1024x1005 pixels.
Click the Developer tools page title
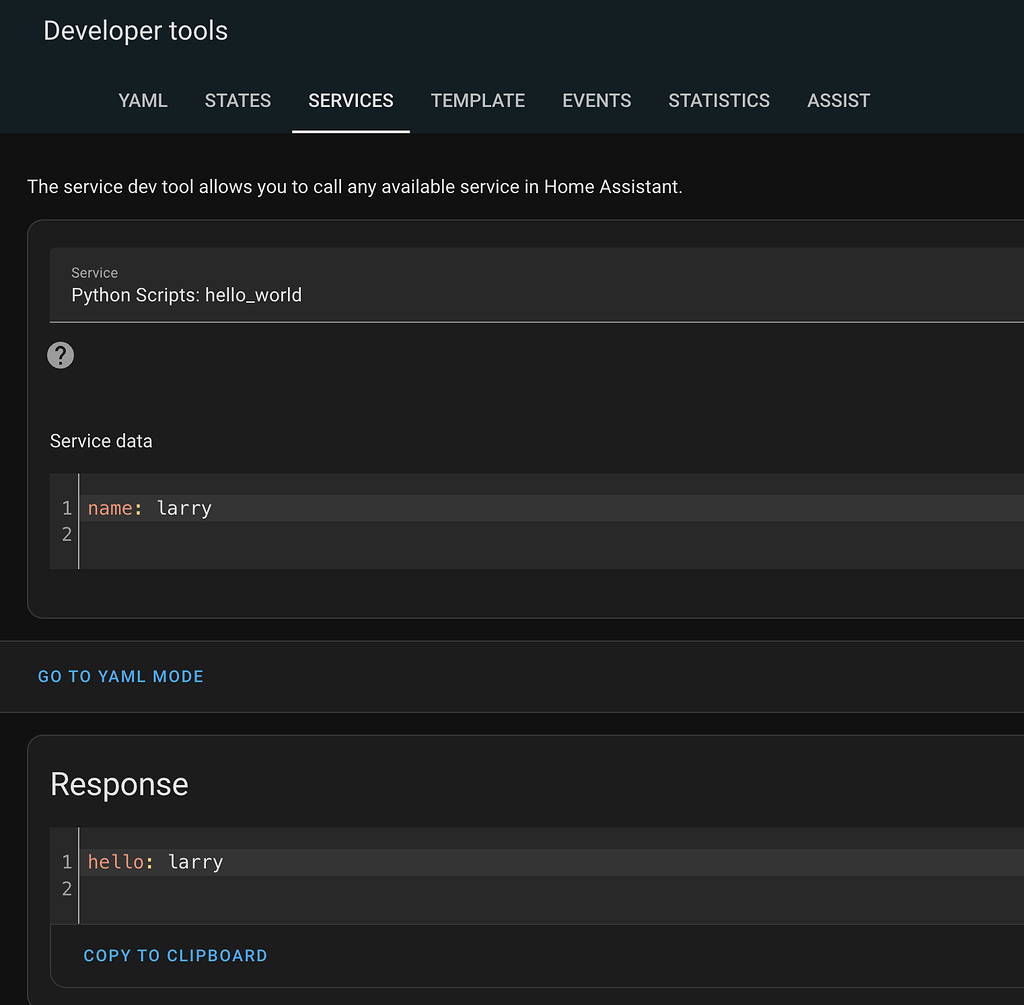[x=135, y=31]
